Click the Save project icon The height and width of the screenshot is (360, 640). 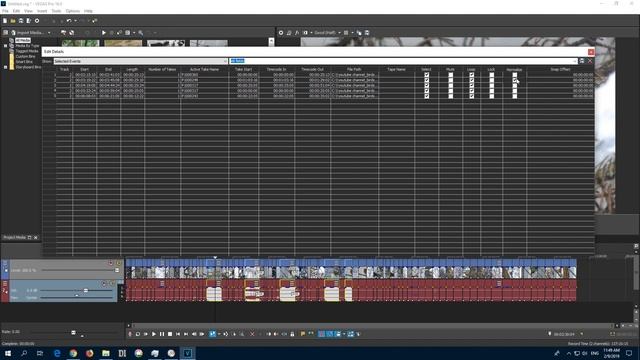pyautogui.click(x=21, y=21)
